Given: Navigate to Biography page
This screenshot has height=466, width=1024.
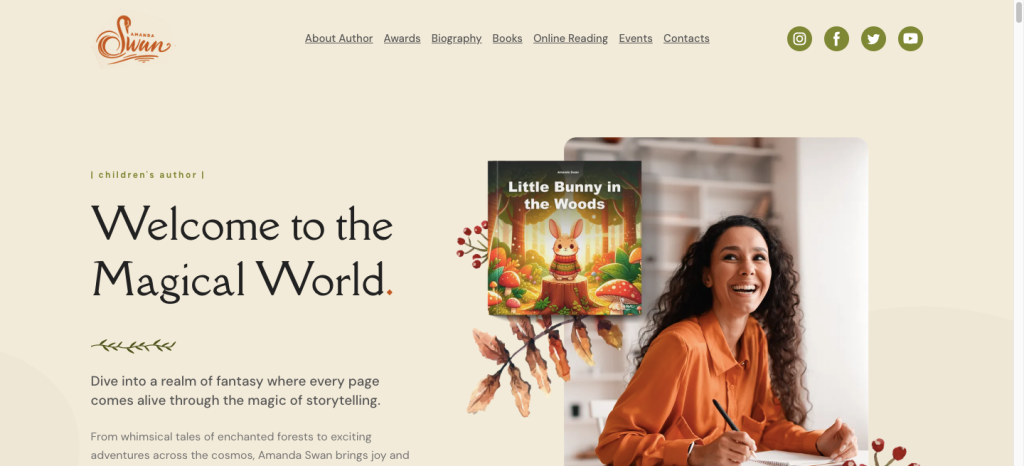Looking at the screenshot, I should 456,39.
